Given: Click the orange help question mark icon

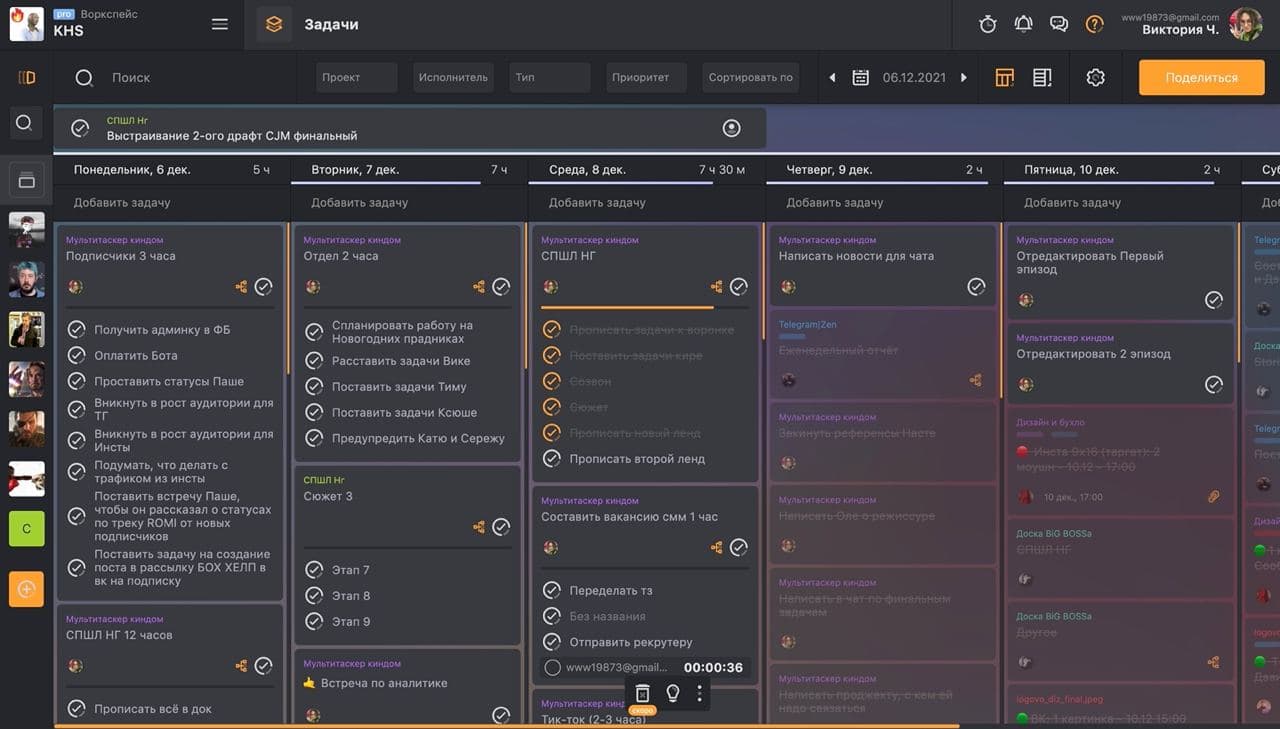Looking at the screenshot, I should (x=1095, y=24).
